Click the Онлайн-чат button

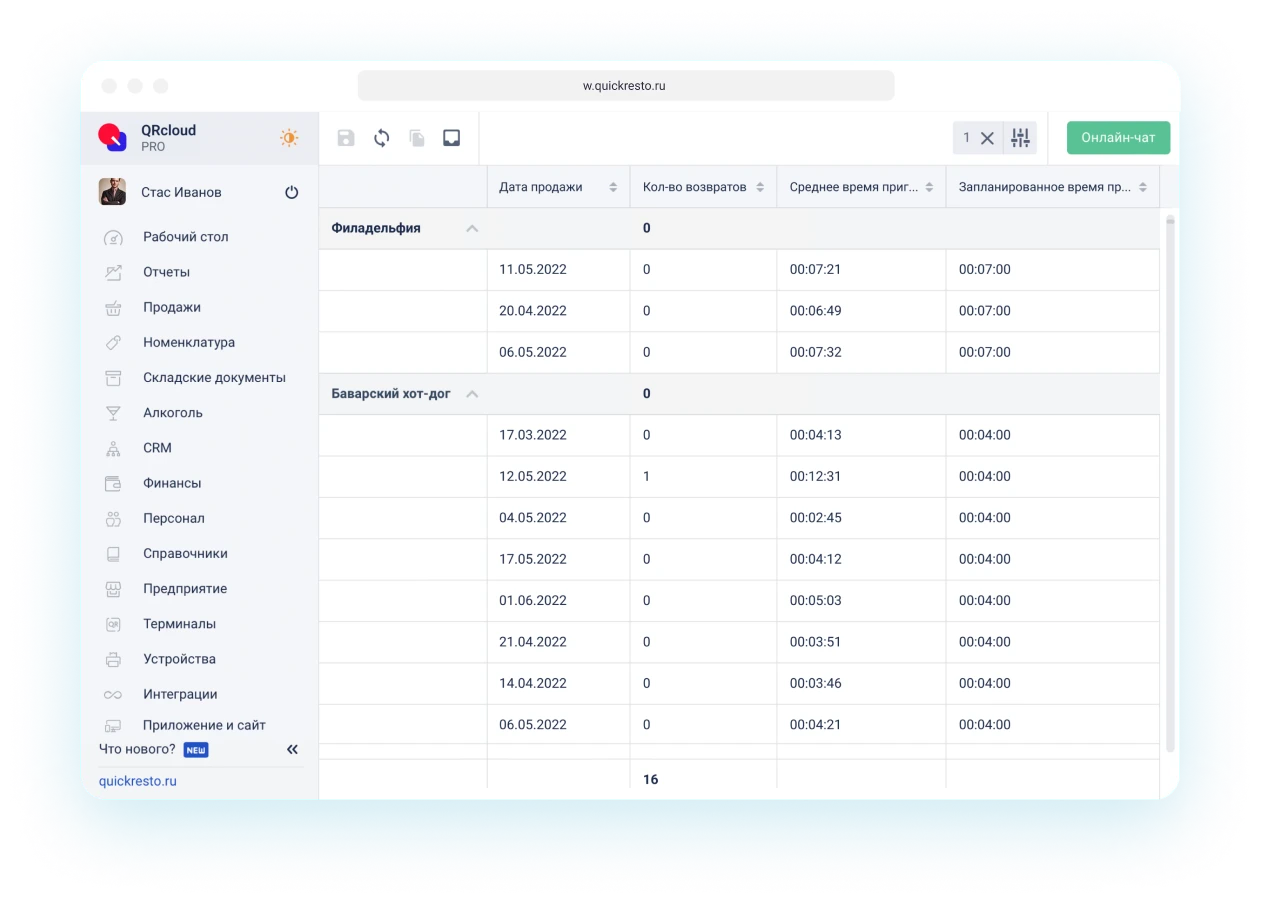1118,138
